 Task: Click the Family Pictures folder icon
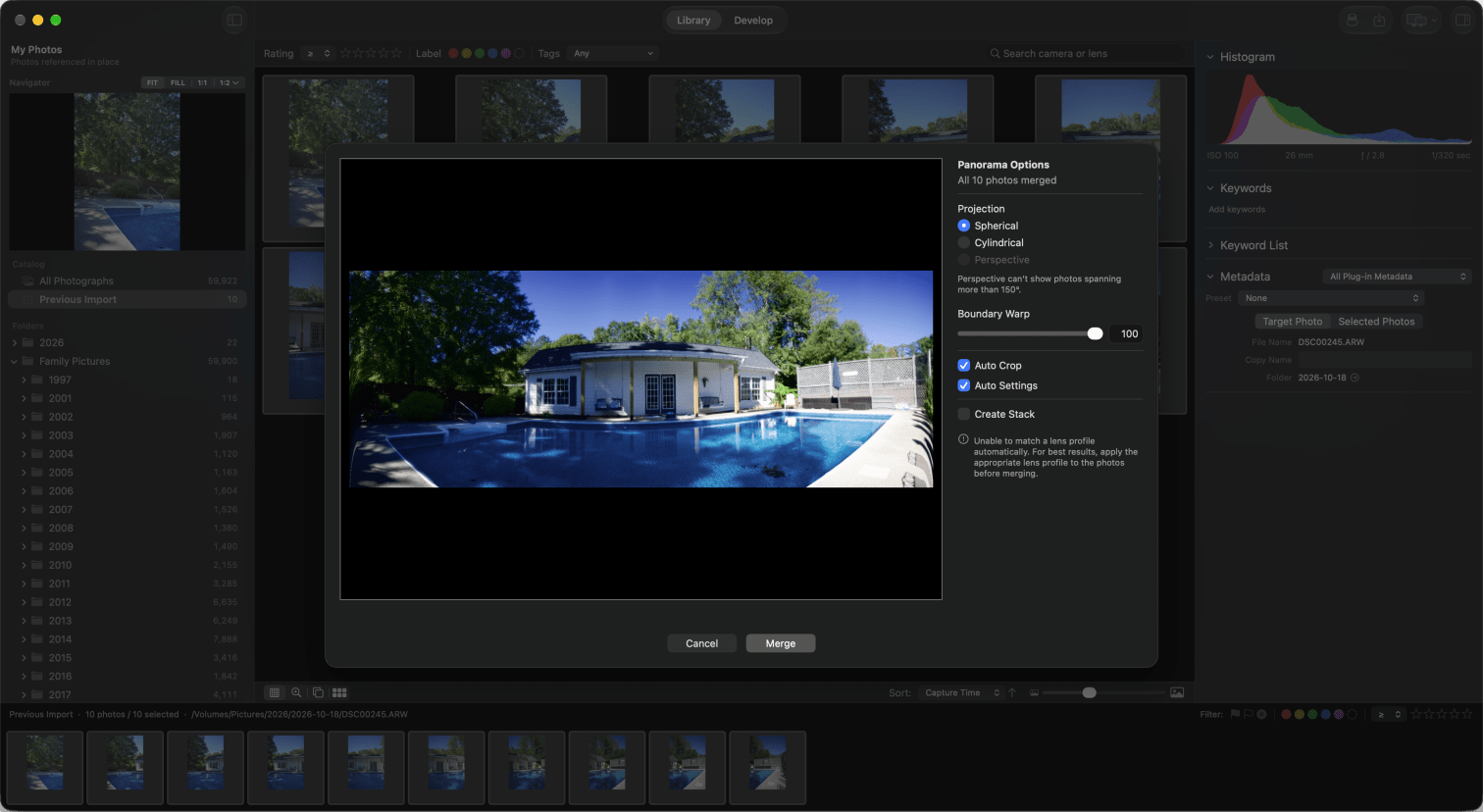[x=28, y=361]
